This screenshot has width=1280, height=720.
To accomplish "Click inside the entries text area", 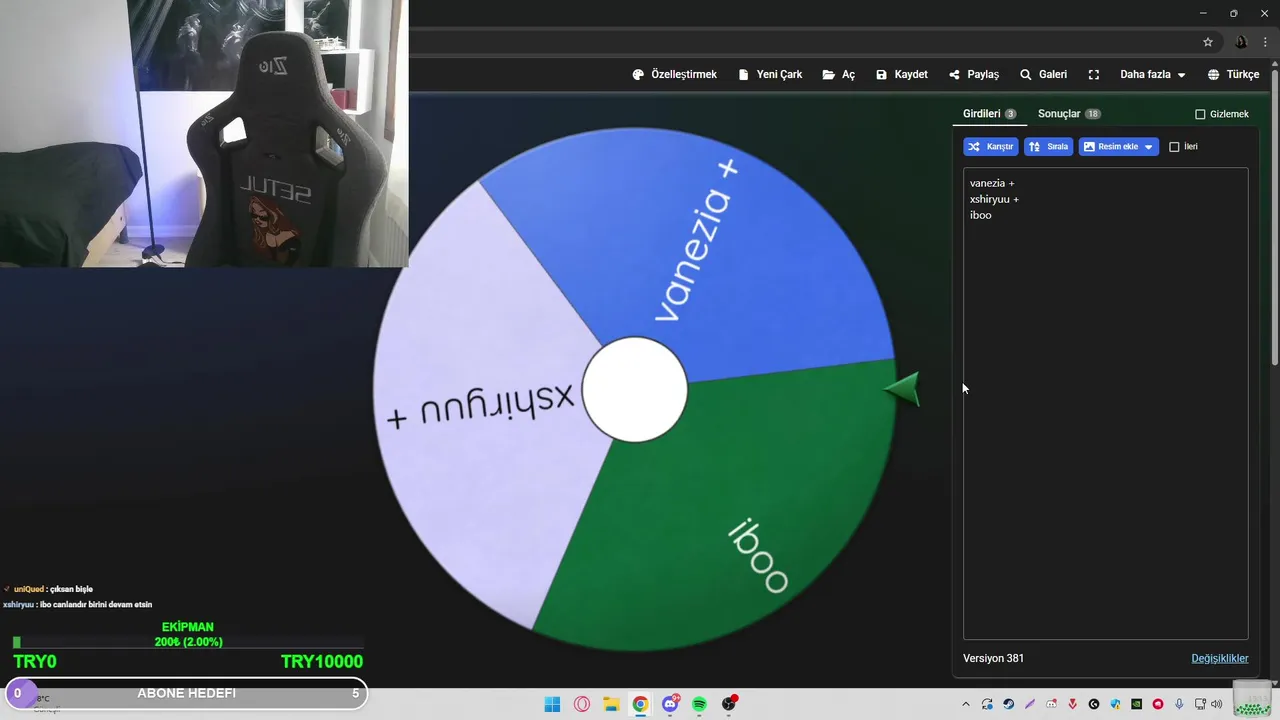I will click(x=1105, y=403).
